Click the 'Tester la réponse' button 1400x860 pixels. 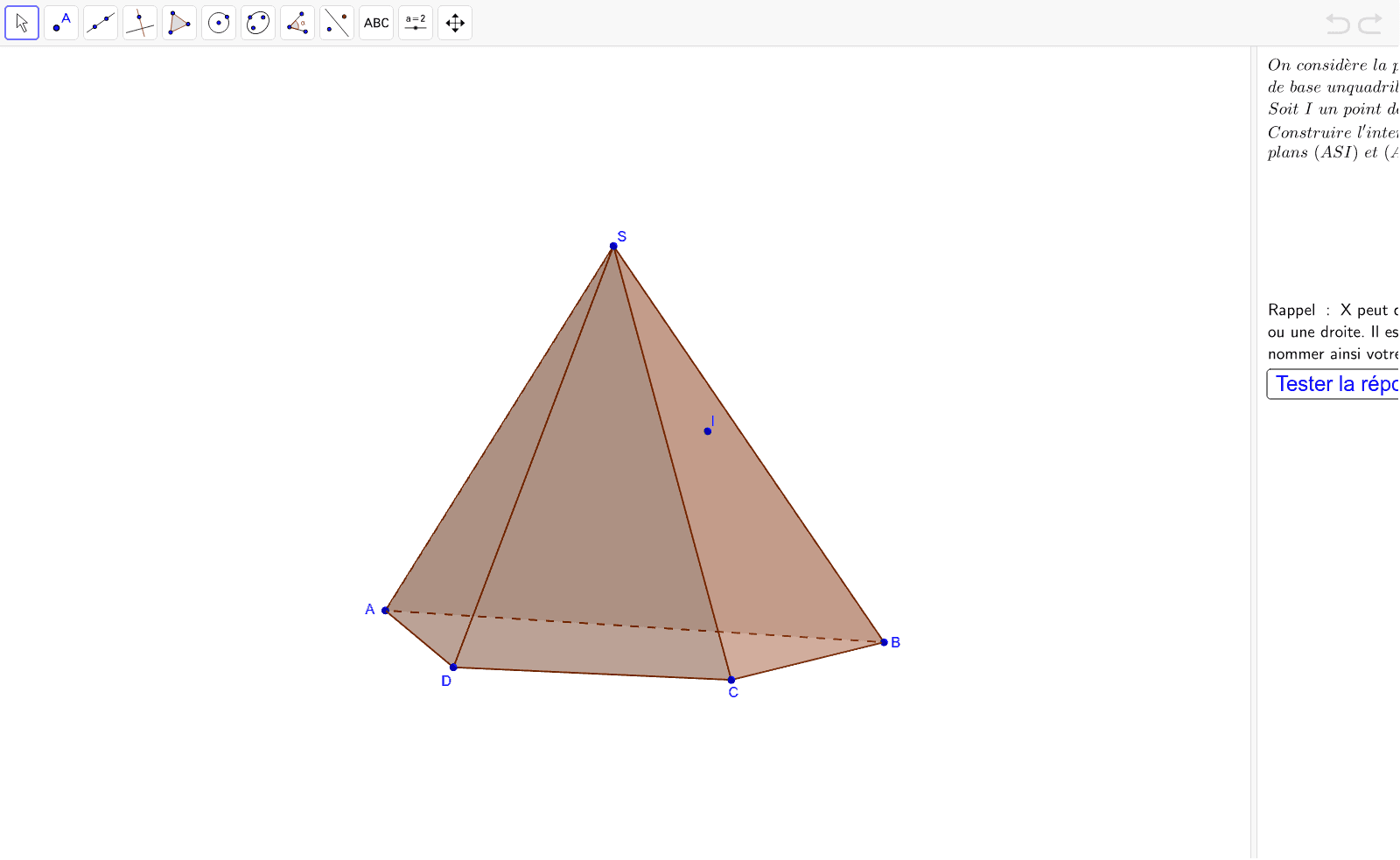tap(1333, 384)
